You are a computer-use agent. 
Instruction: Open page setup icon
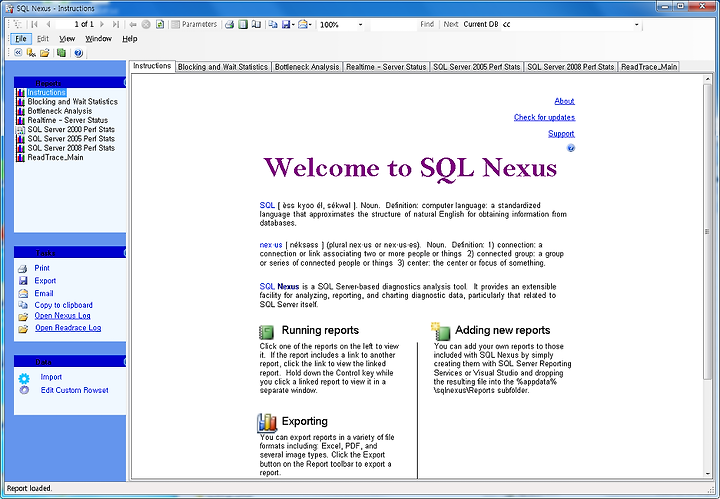(256, 24)
